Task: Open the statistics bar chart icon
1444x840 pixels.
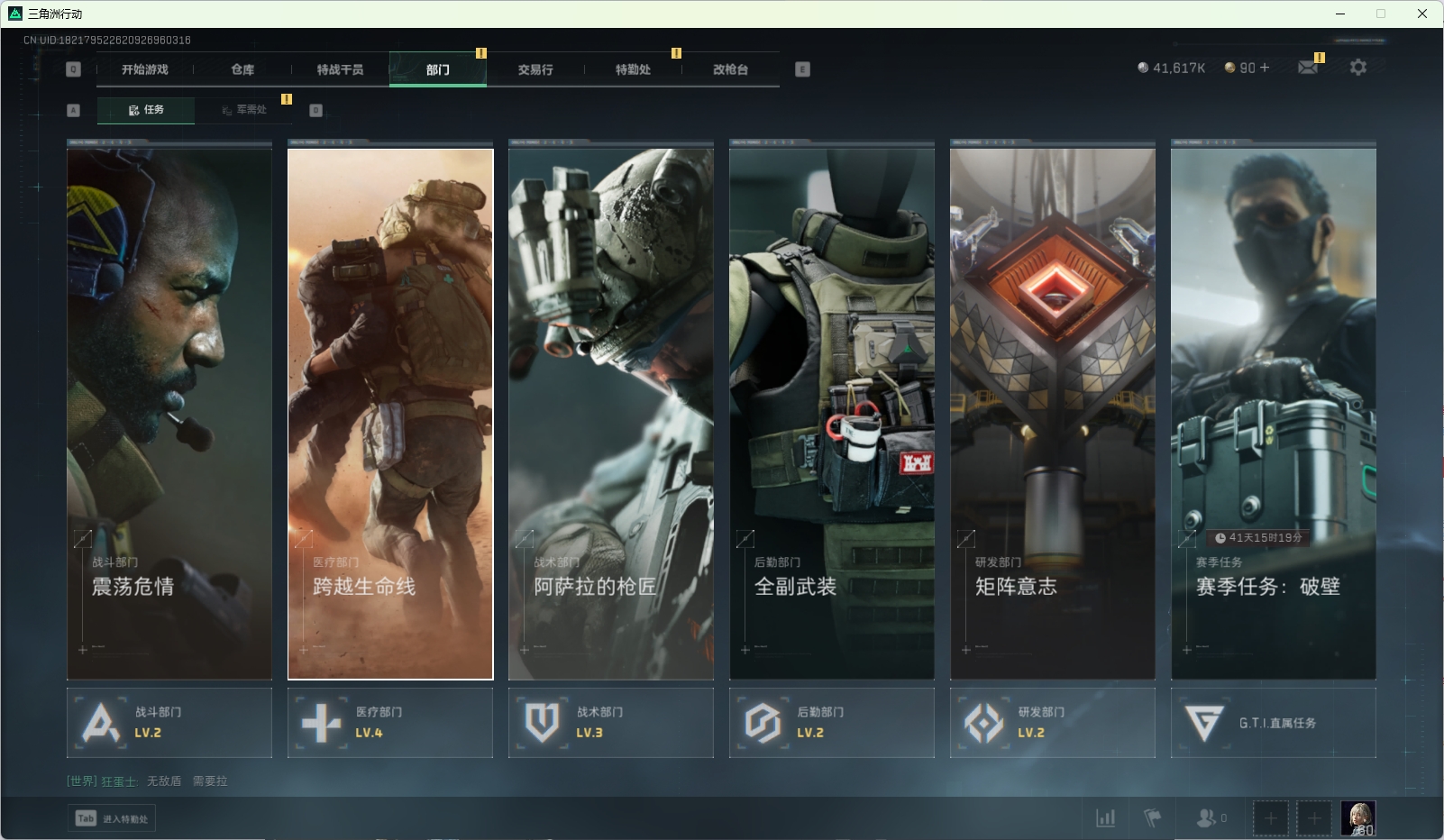Action: (x=1105, y=818)
